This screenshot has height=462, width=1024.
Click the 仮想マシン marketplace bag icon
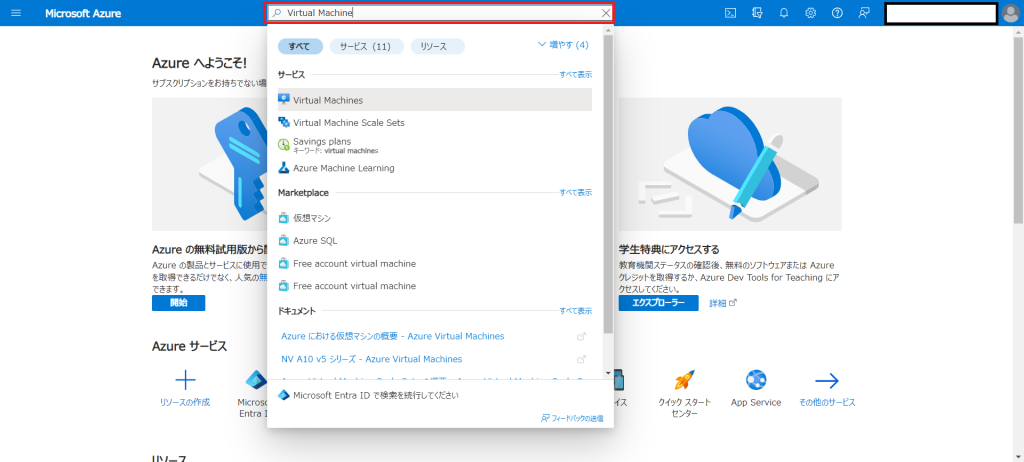click(x=283, y=218)
